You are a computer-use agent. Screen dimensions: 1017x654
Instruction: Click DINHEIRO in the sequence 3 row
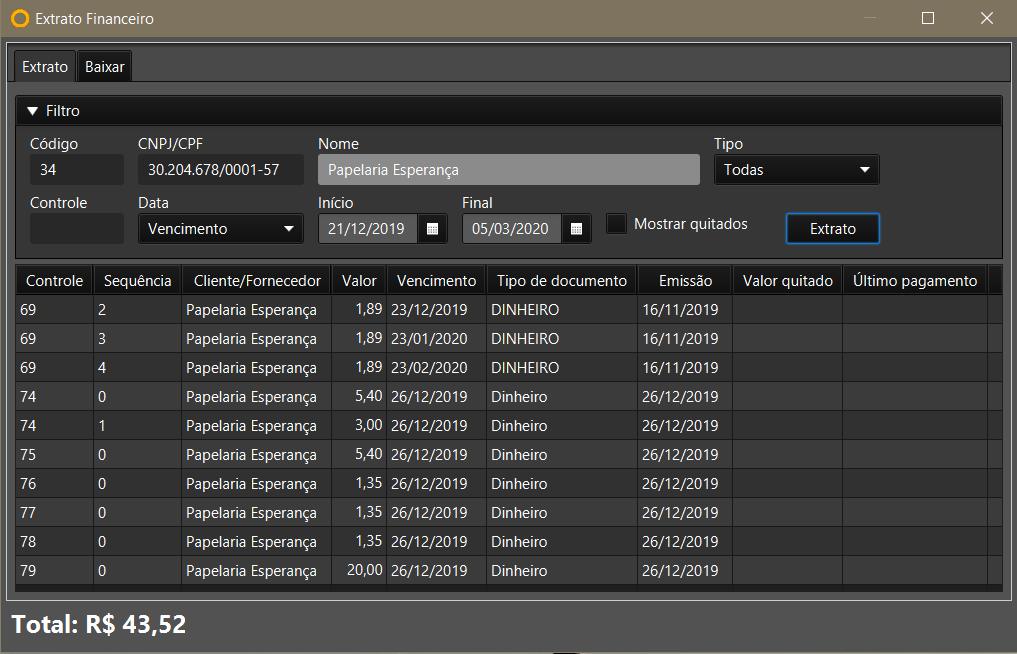click(x=525, y=339)
